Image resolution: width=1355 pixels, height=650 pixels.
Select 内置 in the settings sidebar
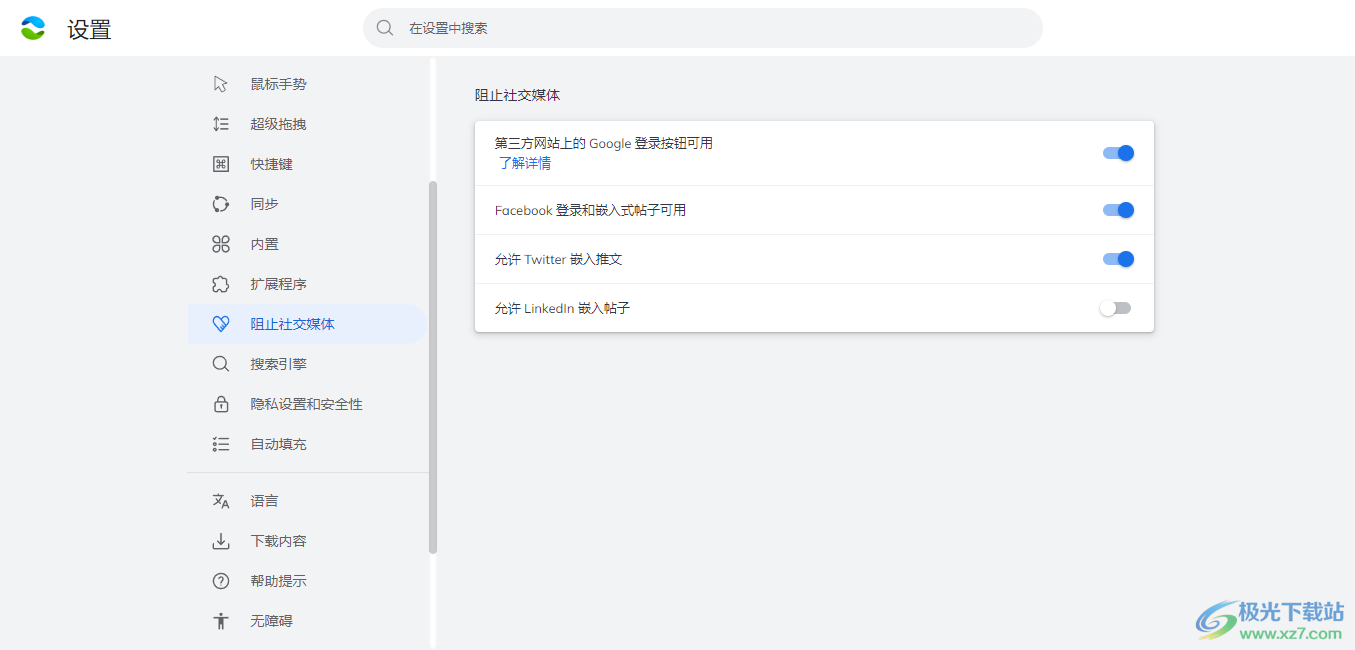pos(264,244)
